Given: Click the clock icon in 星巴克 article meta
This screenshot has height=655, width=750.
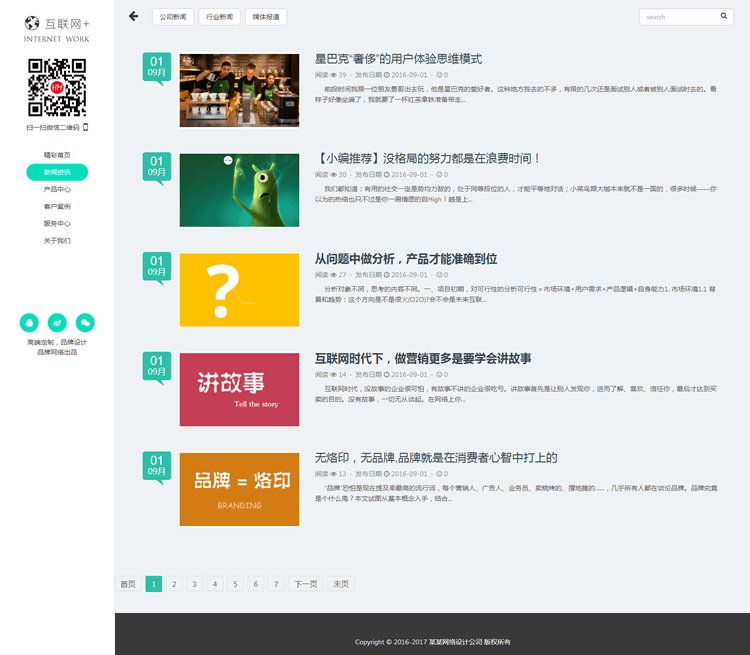Looking at the screenshot, I should 386,75.
